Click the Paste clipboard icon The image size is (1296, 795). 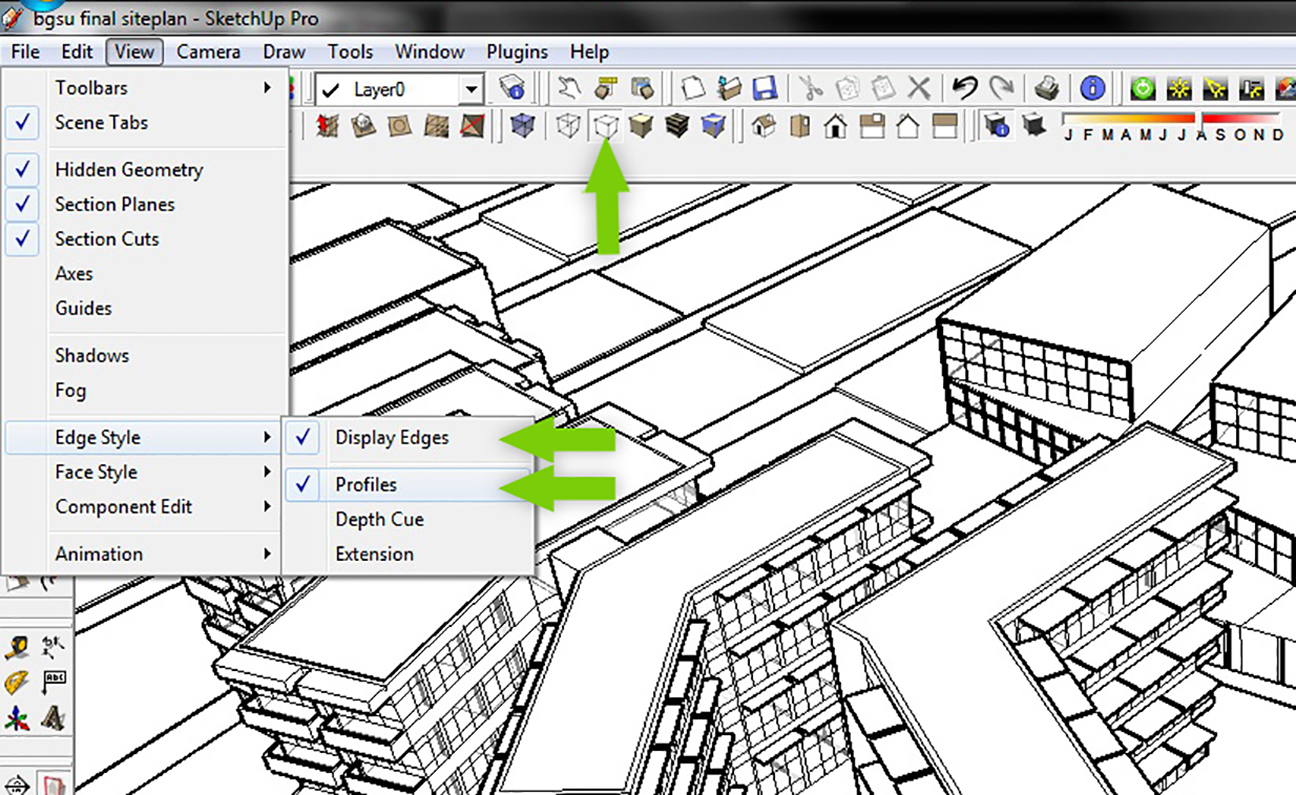(x=883, y=88)
